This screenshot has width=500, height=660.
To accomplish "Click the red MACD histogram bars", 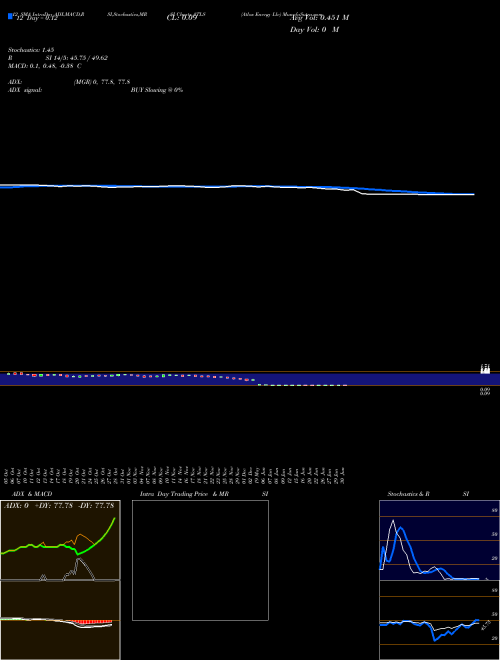I will click(92, 622).
